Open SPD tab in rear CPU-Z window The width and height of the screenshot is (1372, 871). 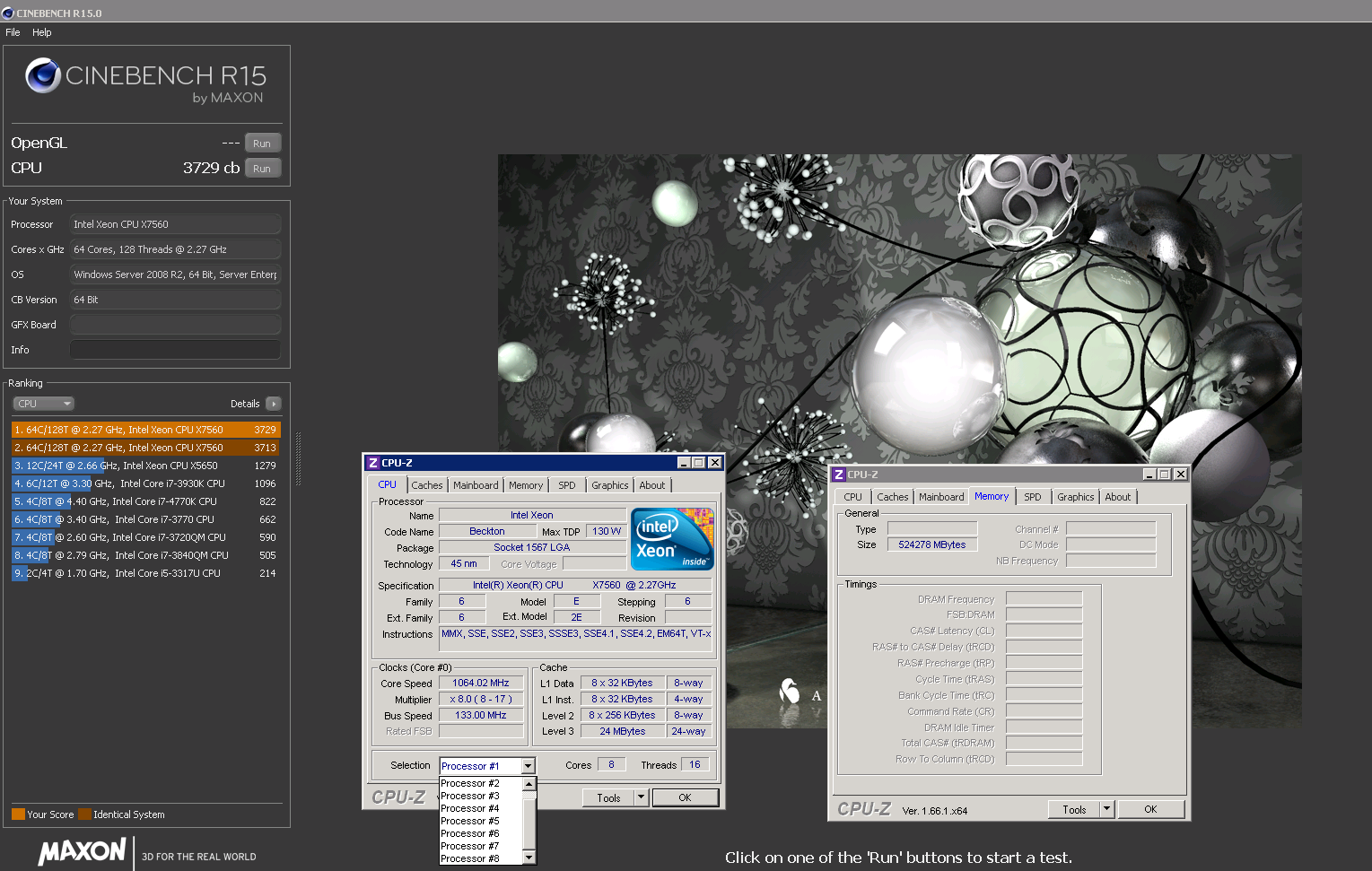(1033, 497)
